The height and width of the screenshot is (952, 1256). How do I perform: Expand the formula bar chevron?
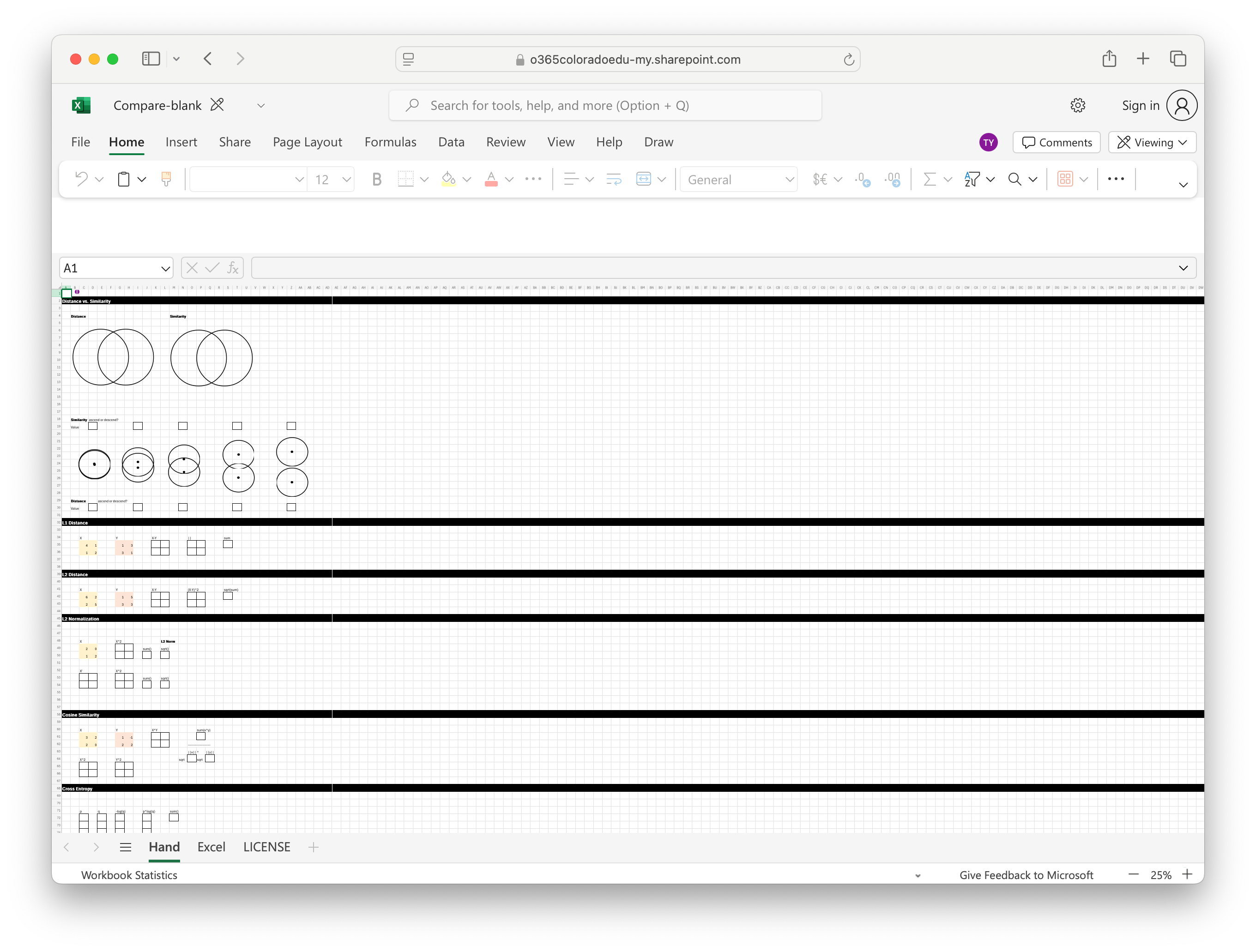(1184, 268)
